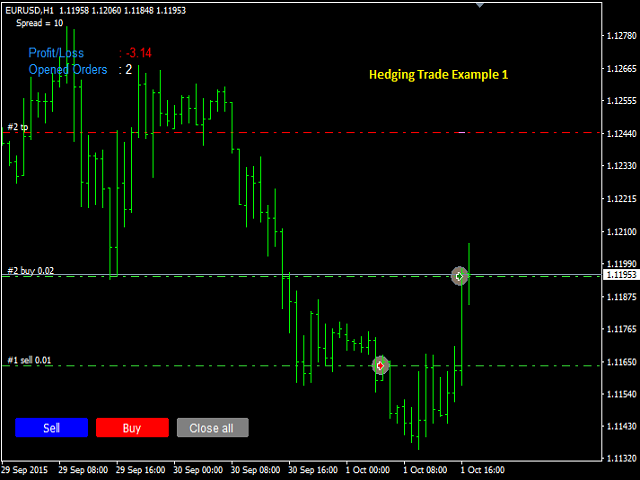Click the 1.11650 price axis label
Viewport: 640px width, 480px height.
(622, 362)
